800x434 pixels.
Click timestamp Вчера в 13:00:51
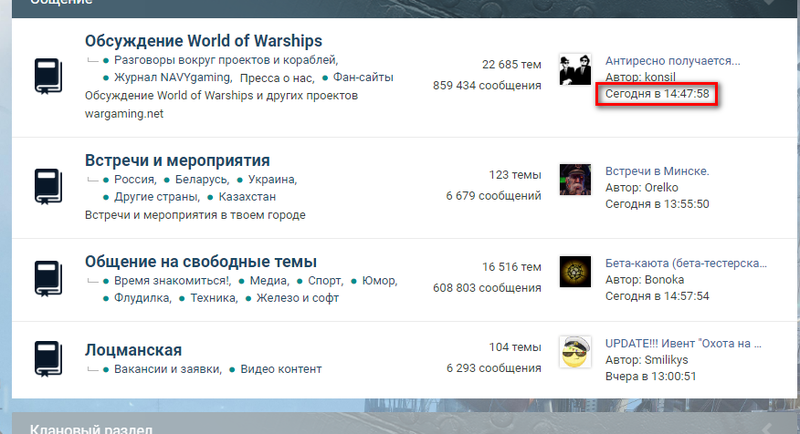click(651, 376)
